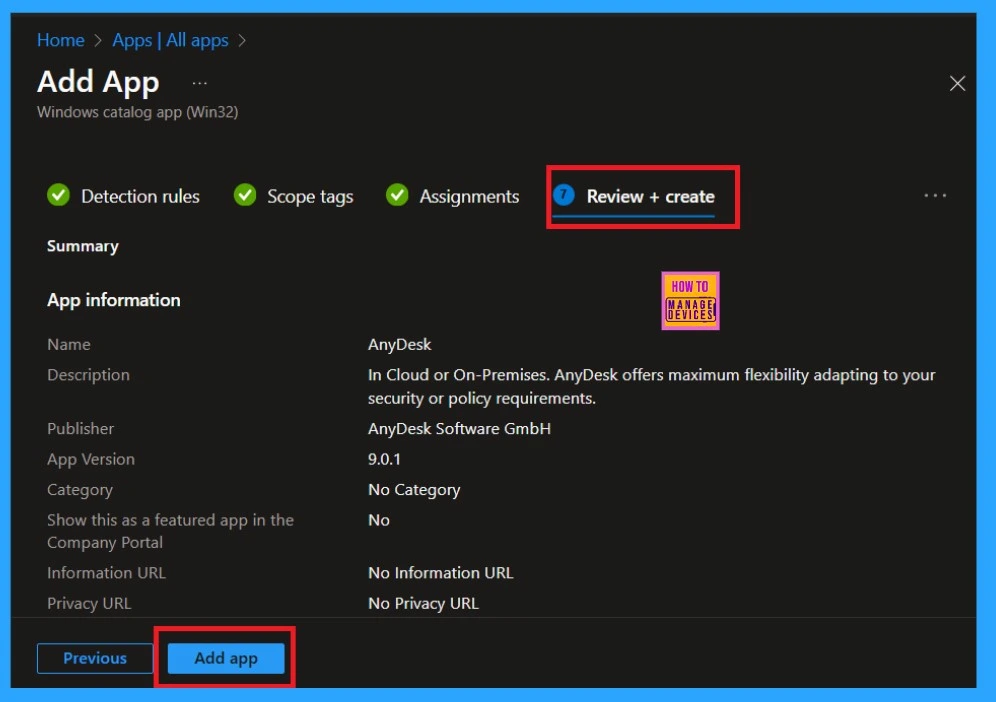Click the Information URL field label
The height and width of the screenshot is (702, 996).
[x=106, y=573]
